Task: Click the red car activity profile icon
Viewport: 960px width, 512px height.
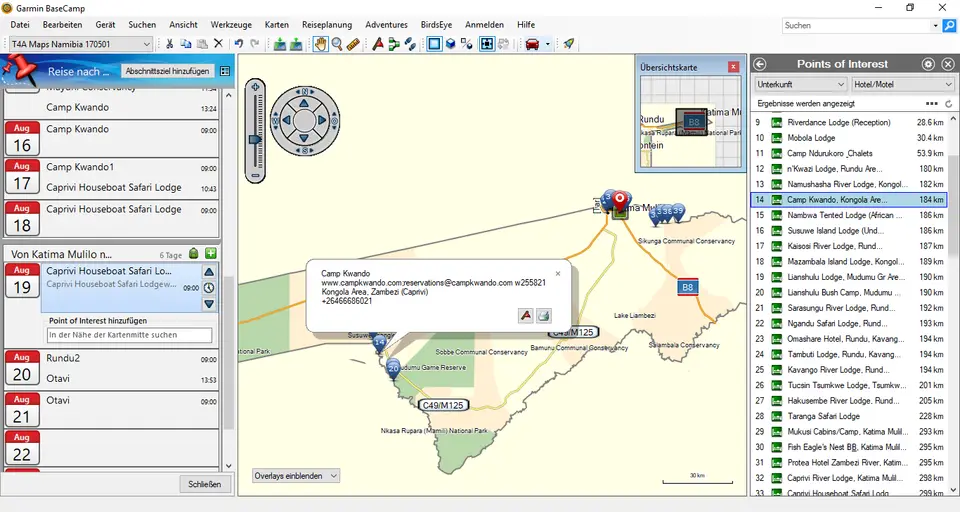Action: (x=532, y=44)
